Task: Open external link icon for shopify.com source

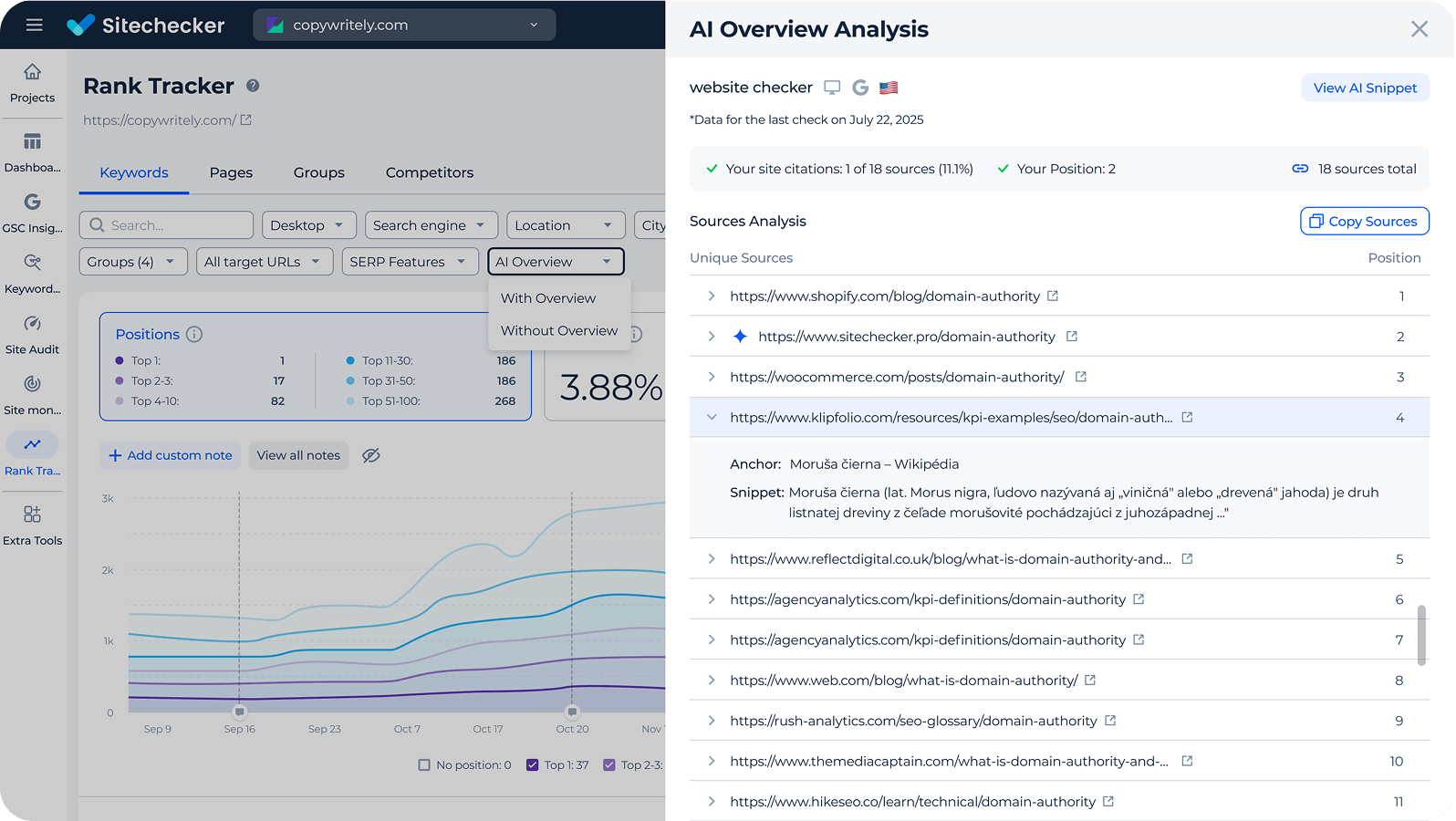Action: tap(1053, 296)
